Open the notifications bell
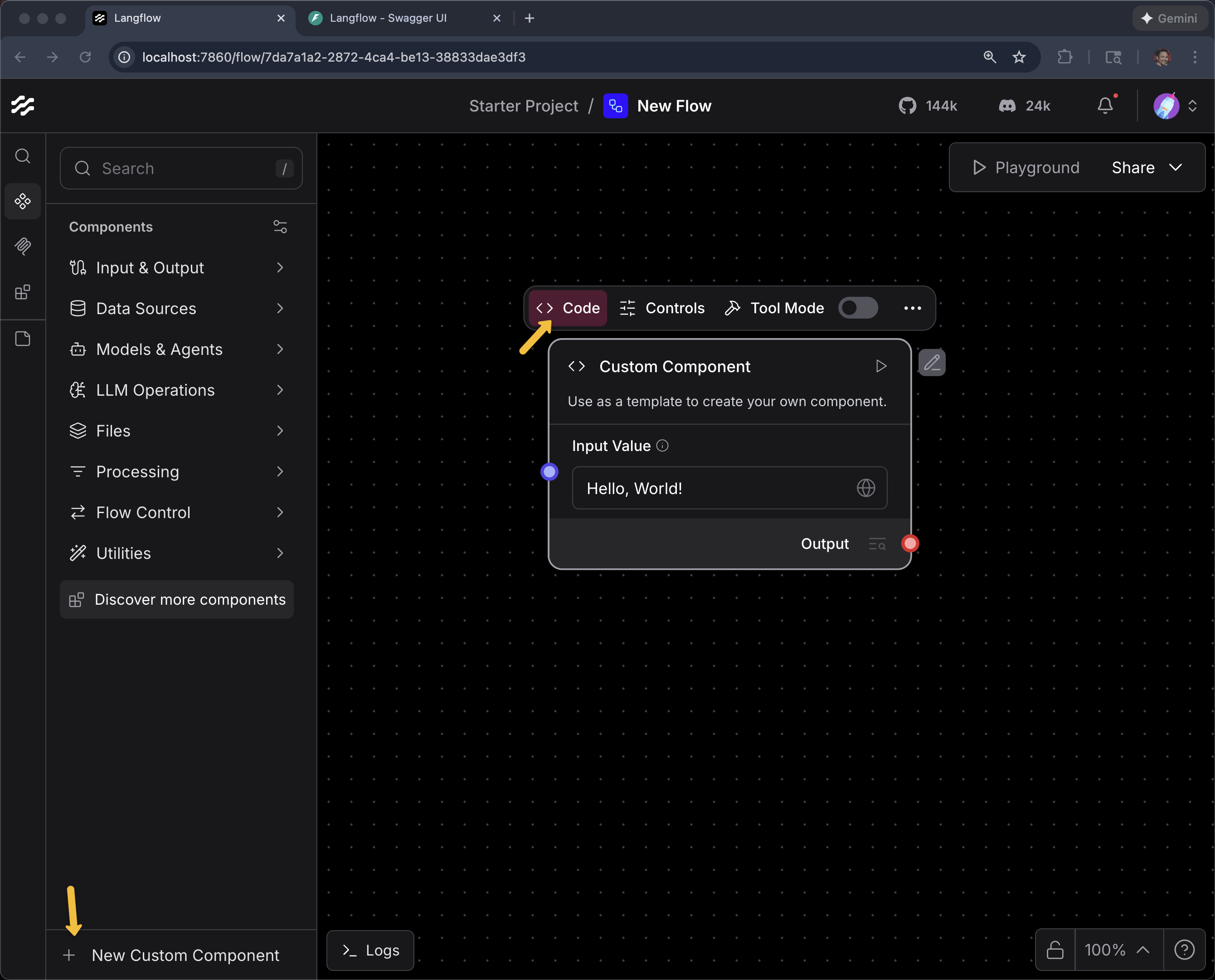The image size is (1215, 980). coord(1105,106)
